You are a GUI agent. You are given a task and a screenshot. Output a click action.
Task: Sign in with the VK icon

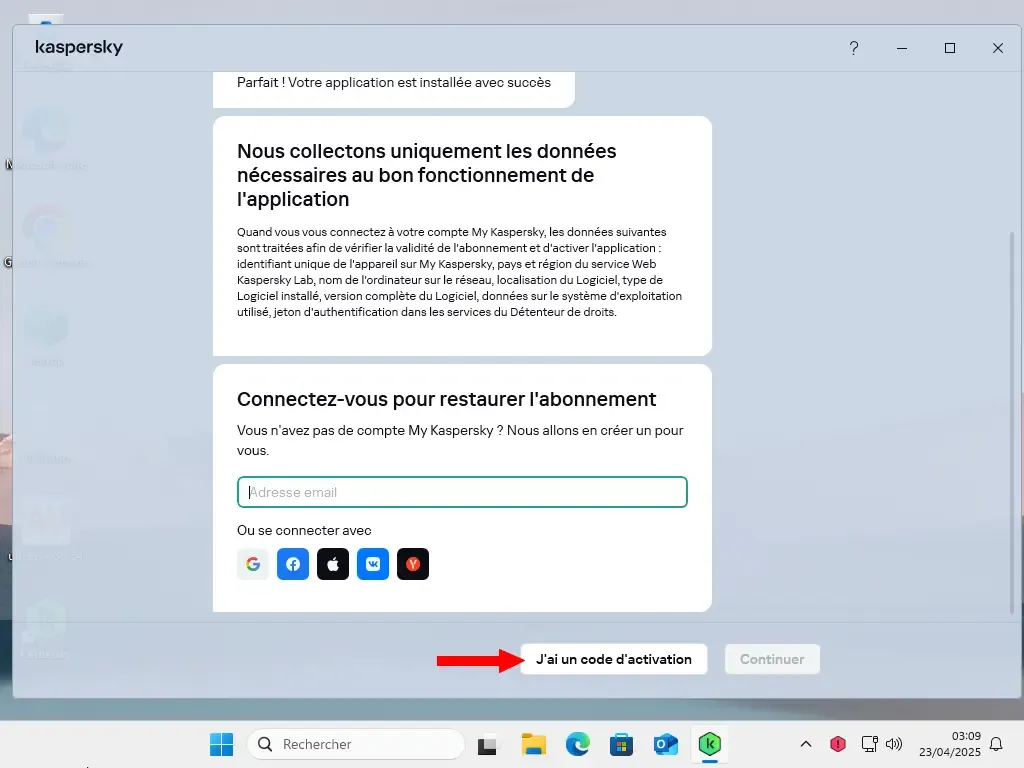click(373, 564)
